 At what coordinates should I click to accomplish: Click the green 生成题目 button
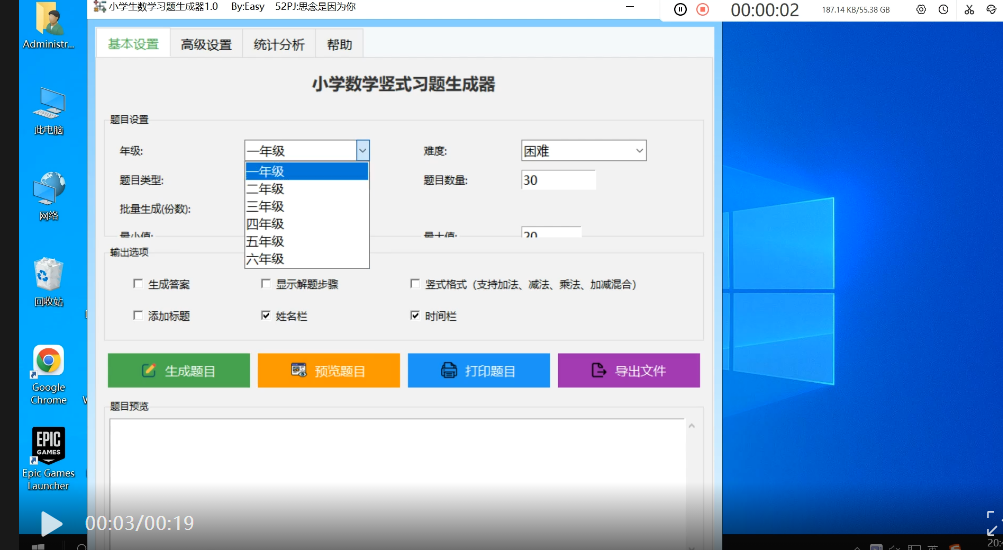pos(178,370)
